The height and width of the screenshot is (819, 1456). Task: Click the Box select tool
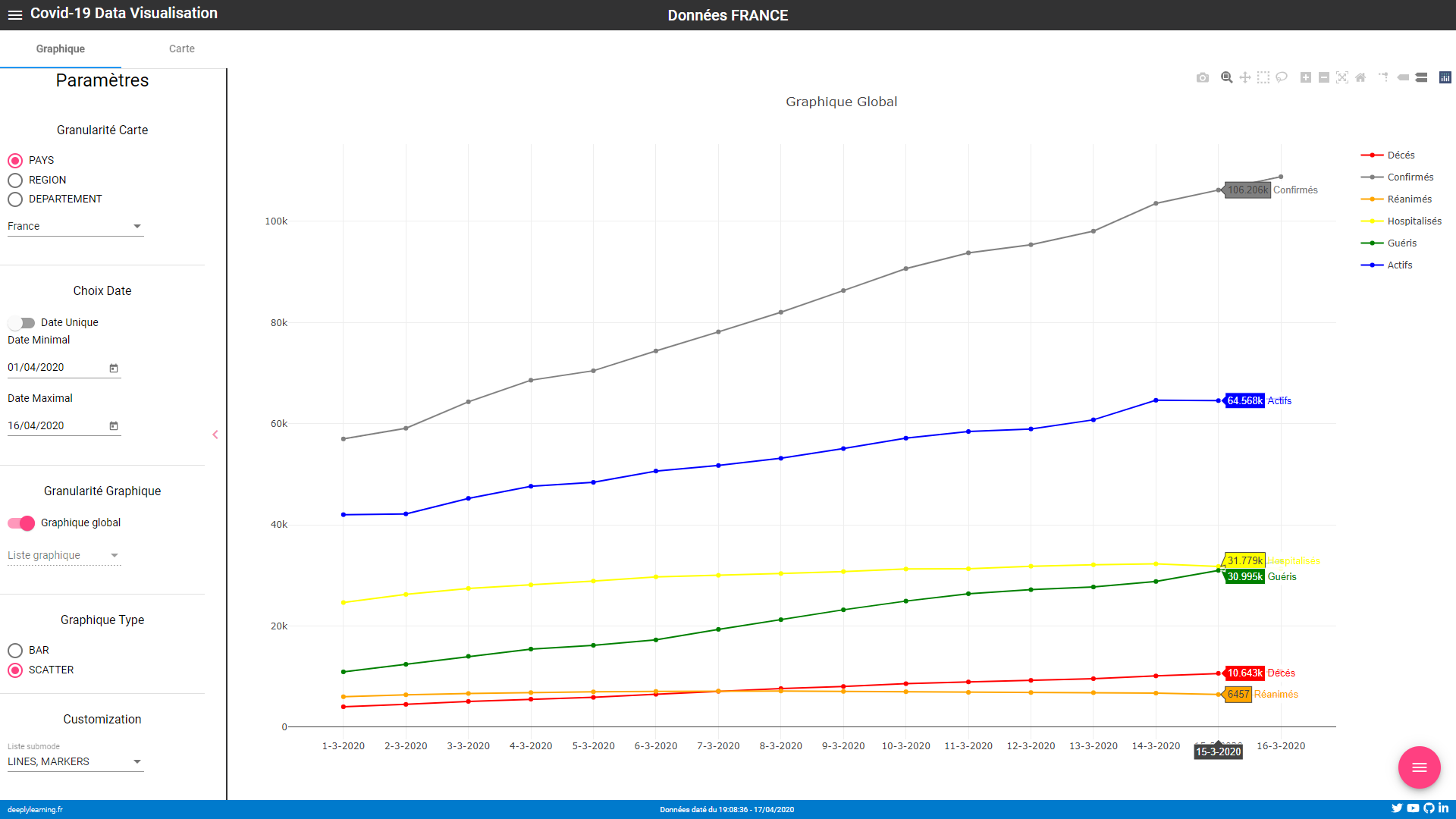click(x=1263, y=77)
